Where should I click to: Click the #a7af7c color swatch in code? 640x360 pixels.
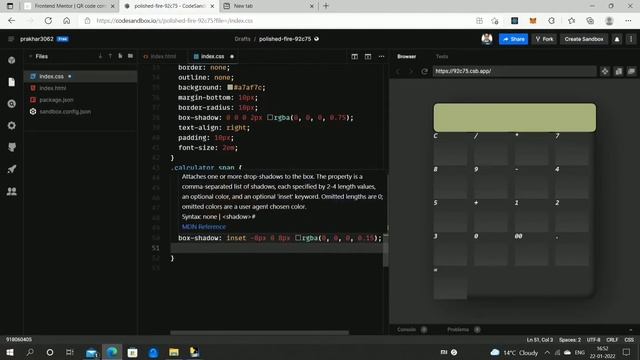(230, 87)
